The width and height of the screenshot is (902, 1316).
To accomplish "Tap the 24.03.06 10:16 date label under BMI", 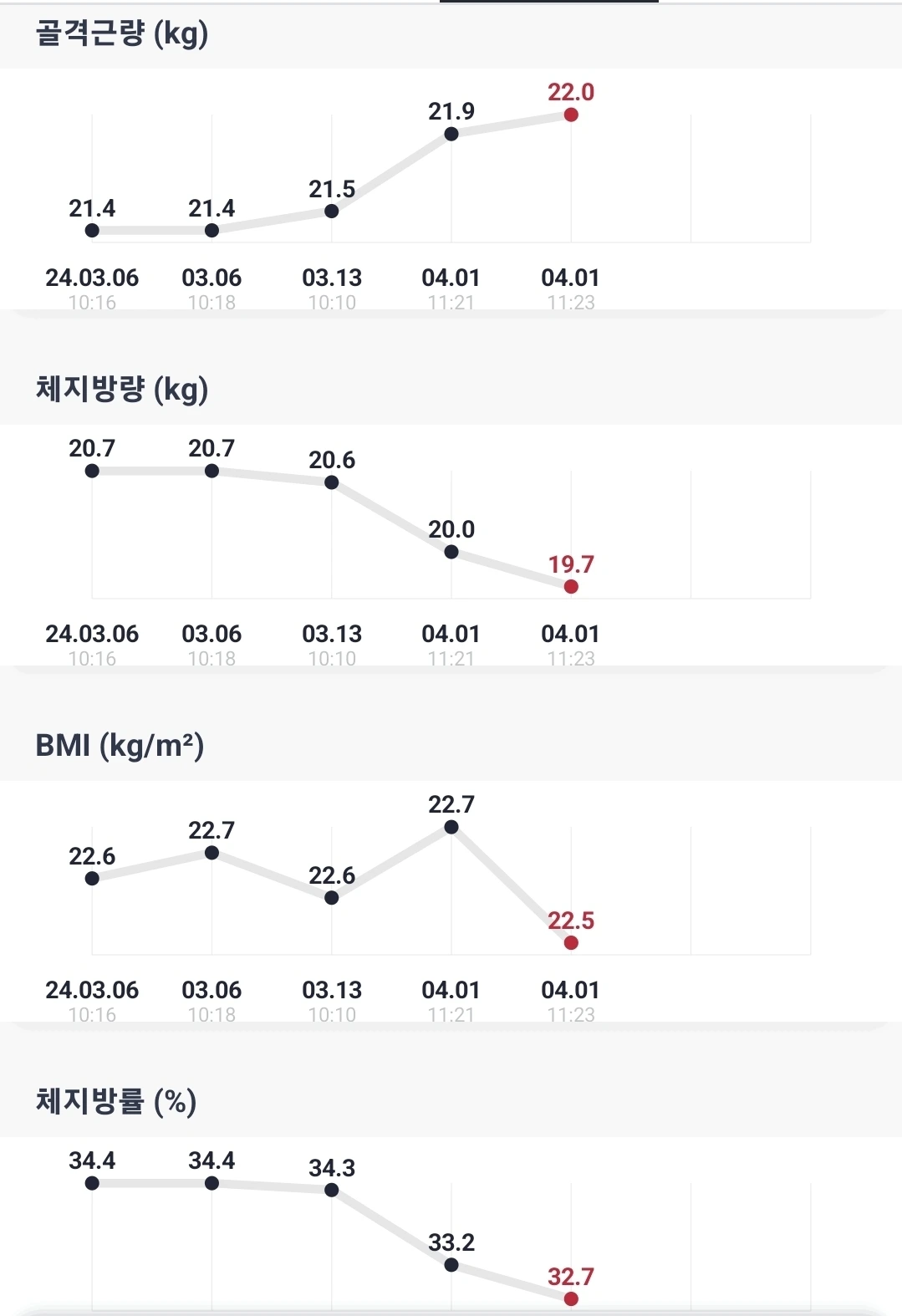I will (92, 1001).
